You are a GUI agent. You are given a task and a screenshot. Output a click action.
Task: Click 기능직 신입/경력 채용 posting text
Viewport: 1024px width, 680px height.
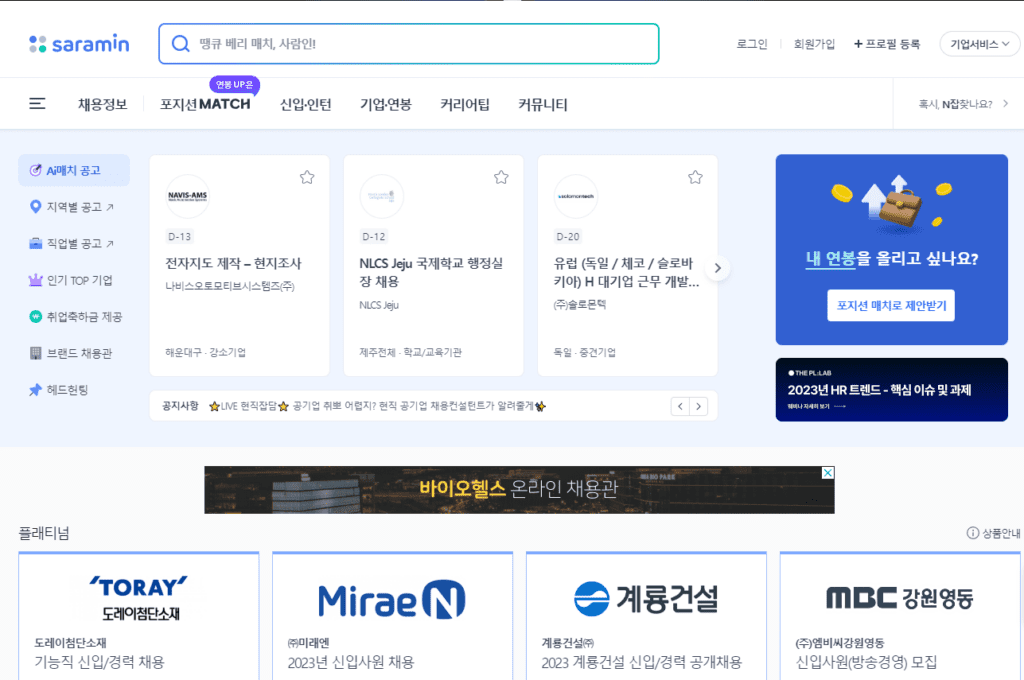point(99,662)
